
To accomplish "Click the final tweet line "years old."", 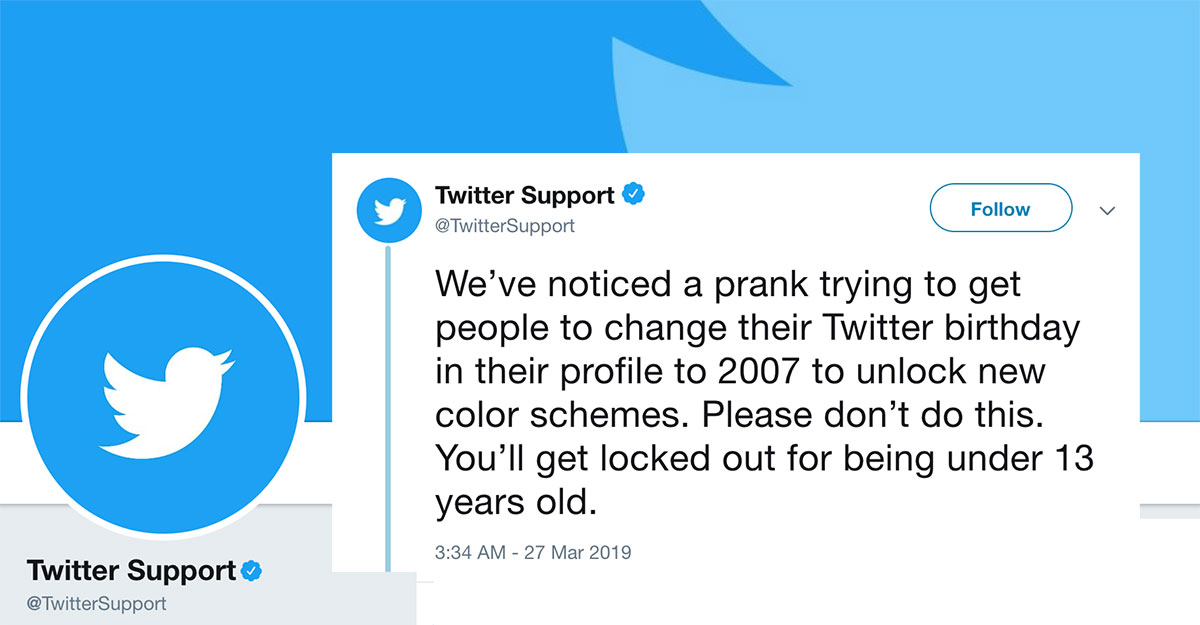I will (516, 503).
